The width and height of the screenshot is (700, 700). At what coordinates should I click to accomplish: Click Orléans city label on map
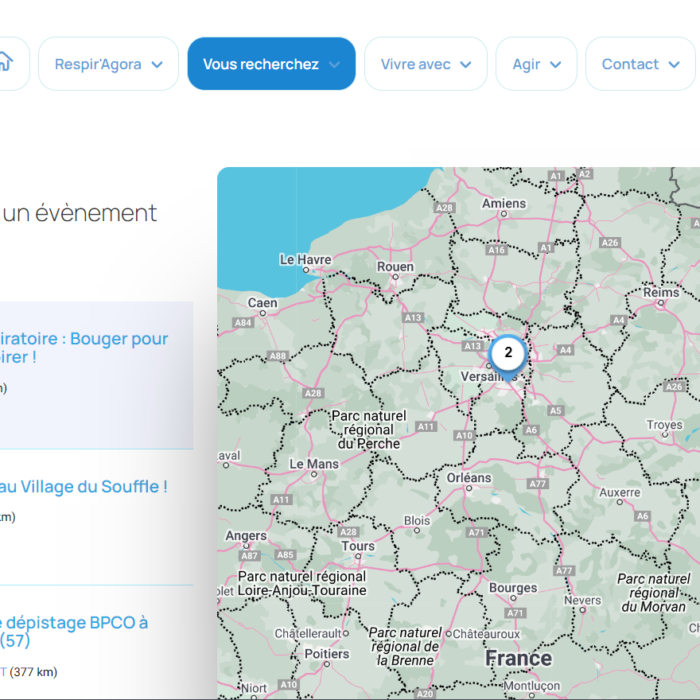468,478
